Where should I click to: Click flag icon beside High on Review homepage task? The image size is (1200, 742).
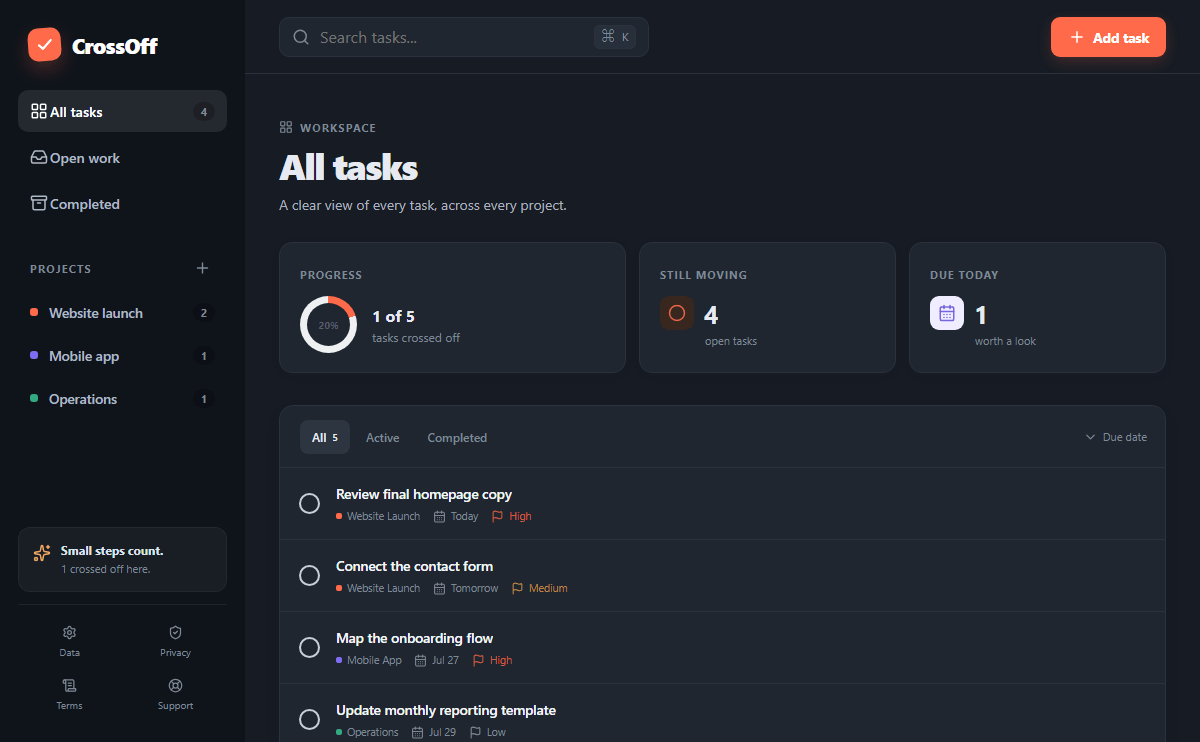point(498,516)
